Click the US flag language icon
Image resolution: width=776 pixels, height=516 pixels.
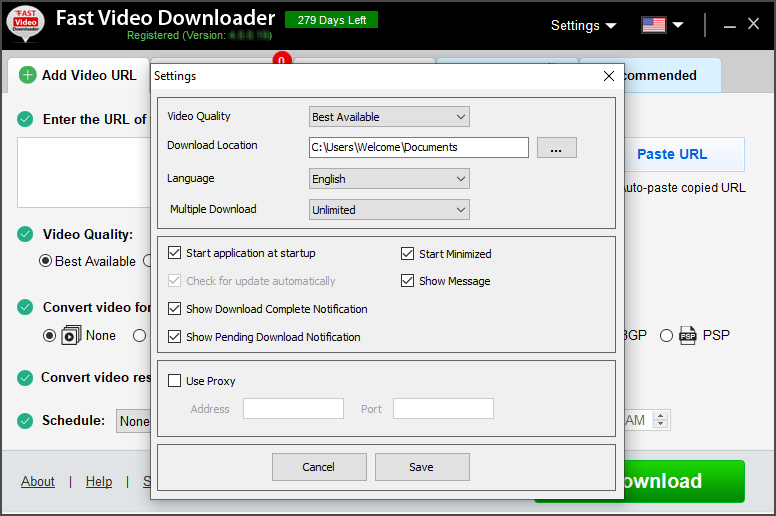[x=654, y=25]
